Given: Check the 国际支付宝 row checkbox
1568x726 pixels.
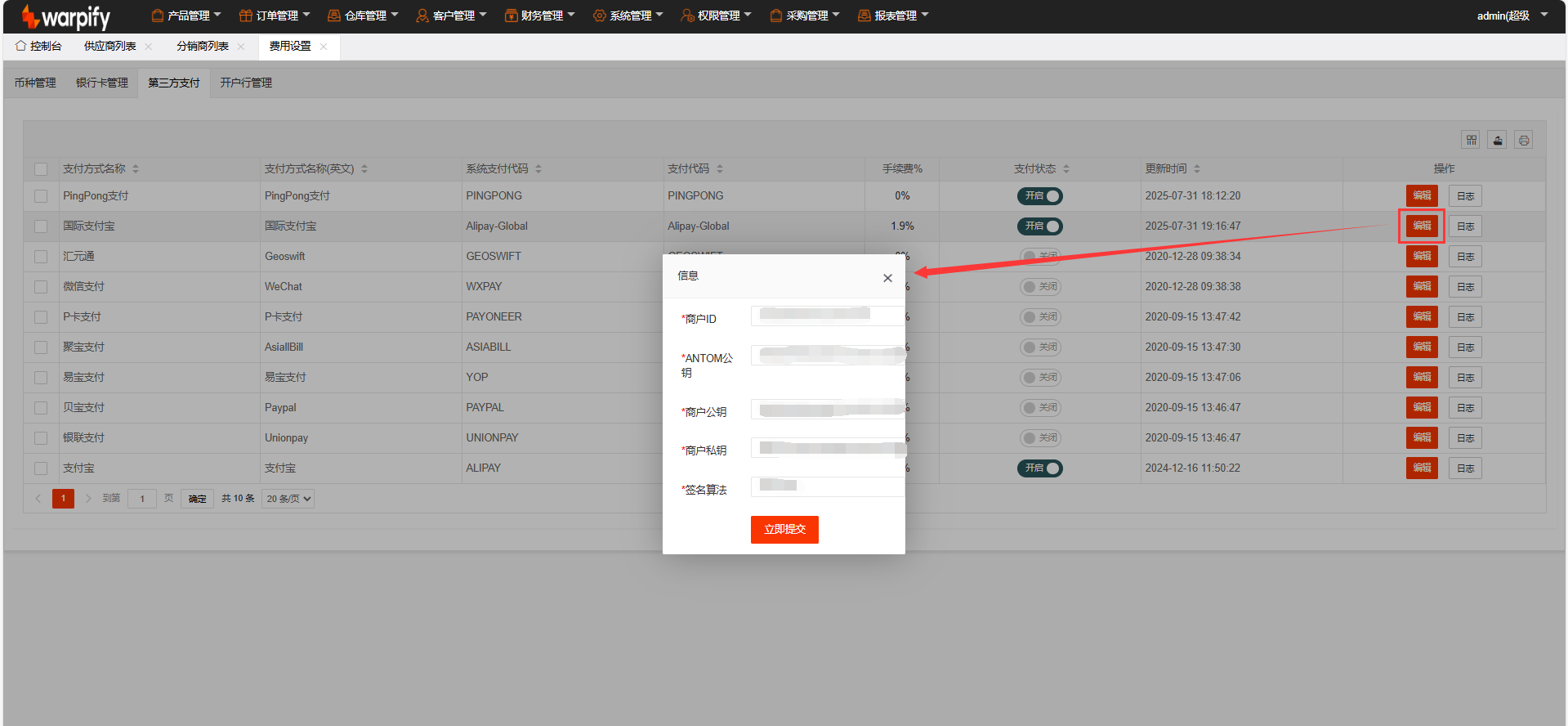Looking at the screenshot, I should point(41,226).
